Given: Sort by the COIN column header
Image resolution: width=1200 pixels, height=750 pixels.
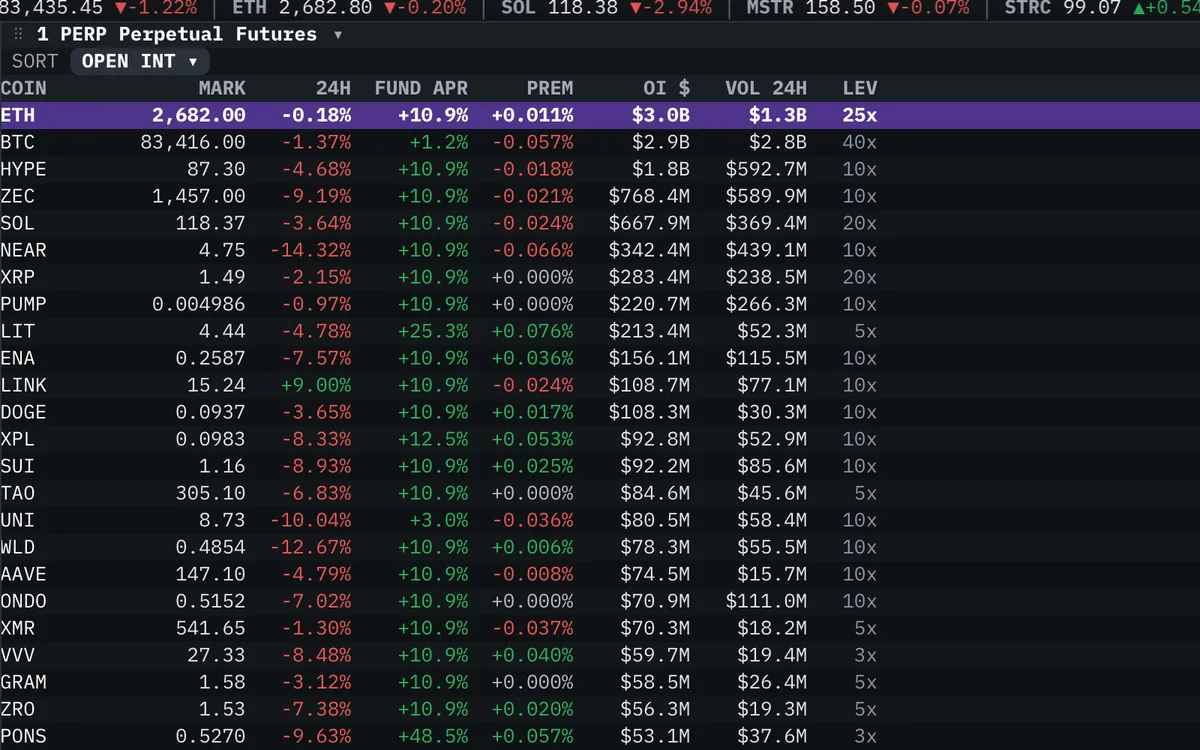Looking at the screenshot, I should click(x=24, y=88).
